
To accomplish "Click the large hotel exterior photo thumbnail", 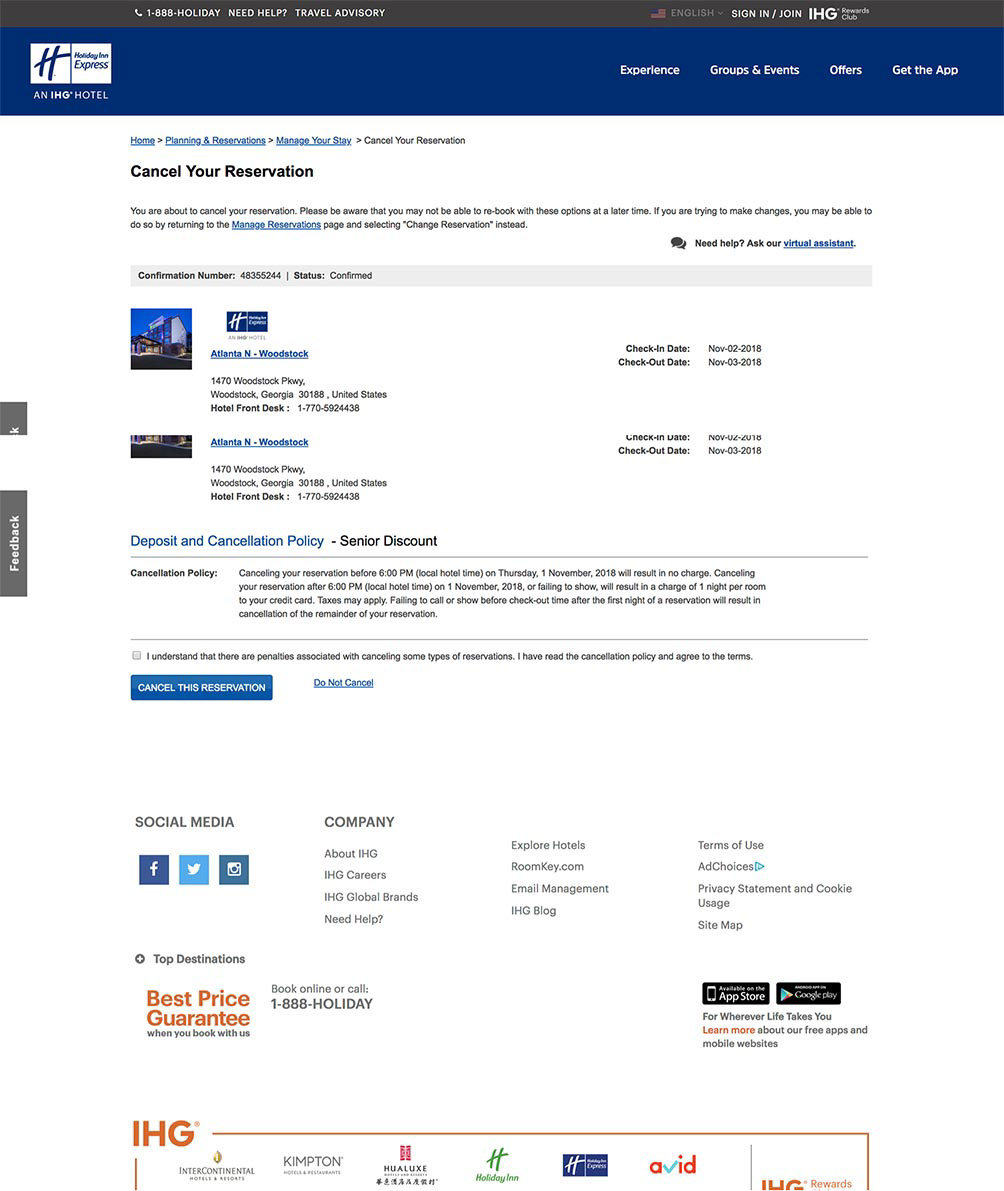I will (161, 339).
